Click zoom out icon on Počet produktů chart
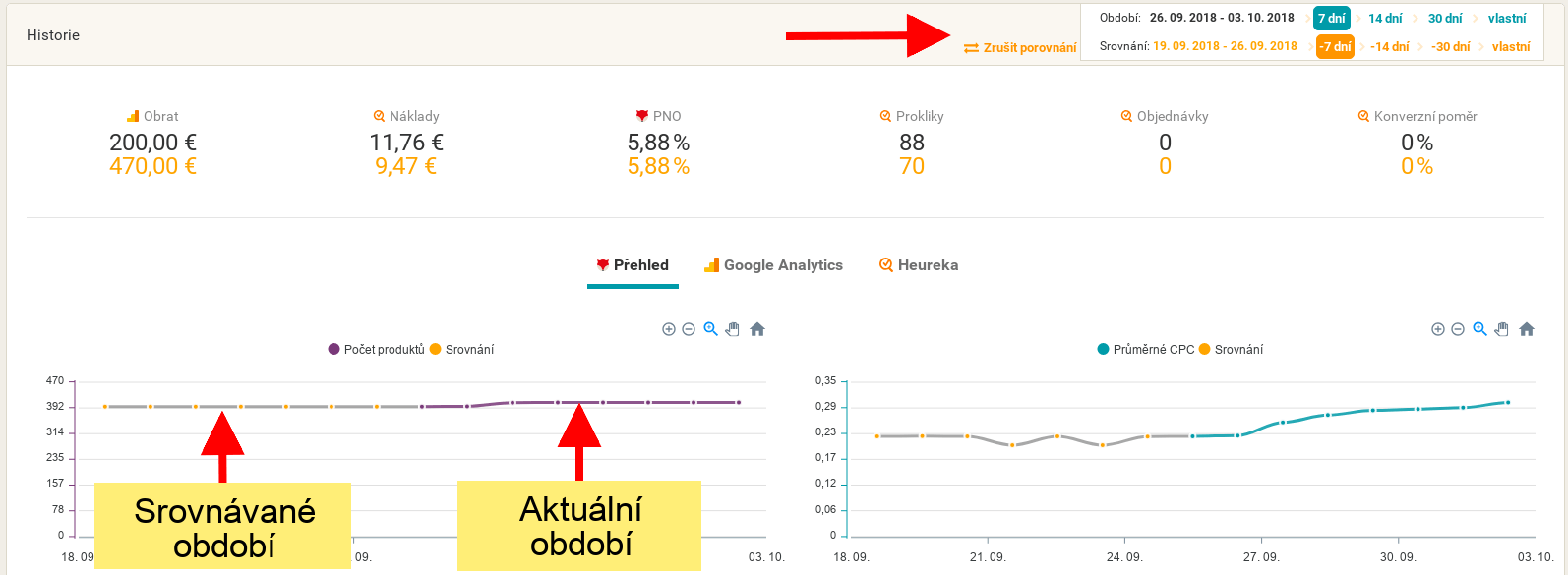This screenshot has width=1568, height=575. point(689,329)
